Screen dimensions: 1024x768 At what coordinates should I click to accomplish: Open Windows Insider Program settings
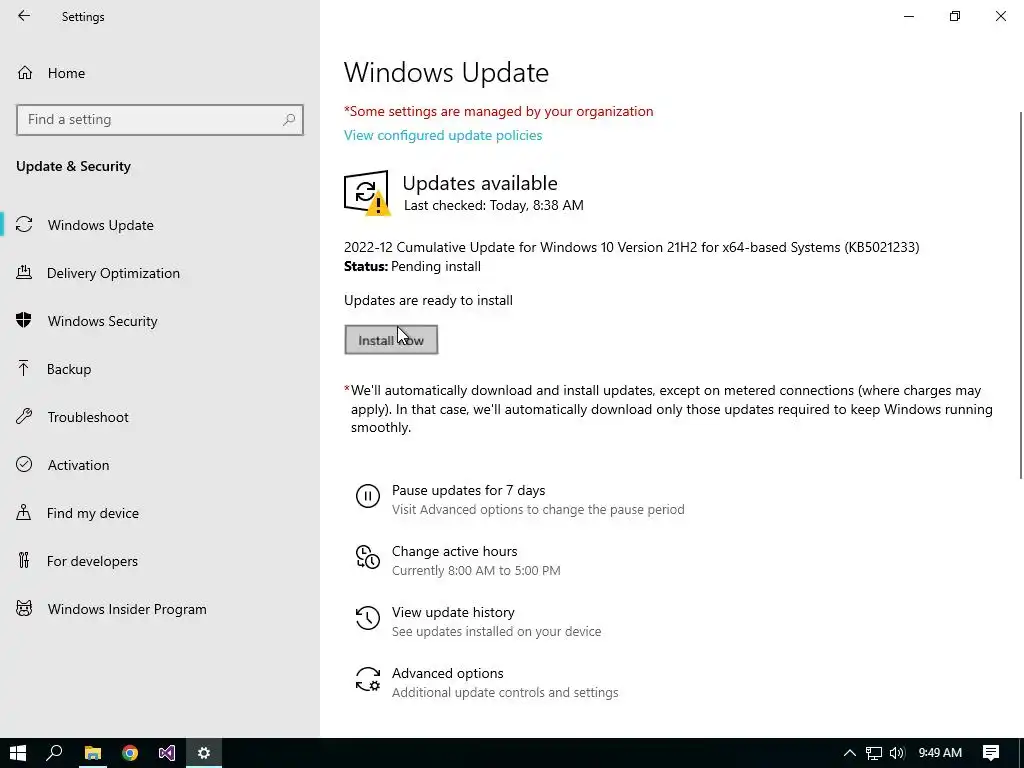coord(127,609)
